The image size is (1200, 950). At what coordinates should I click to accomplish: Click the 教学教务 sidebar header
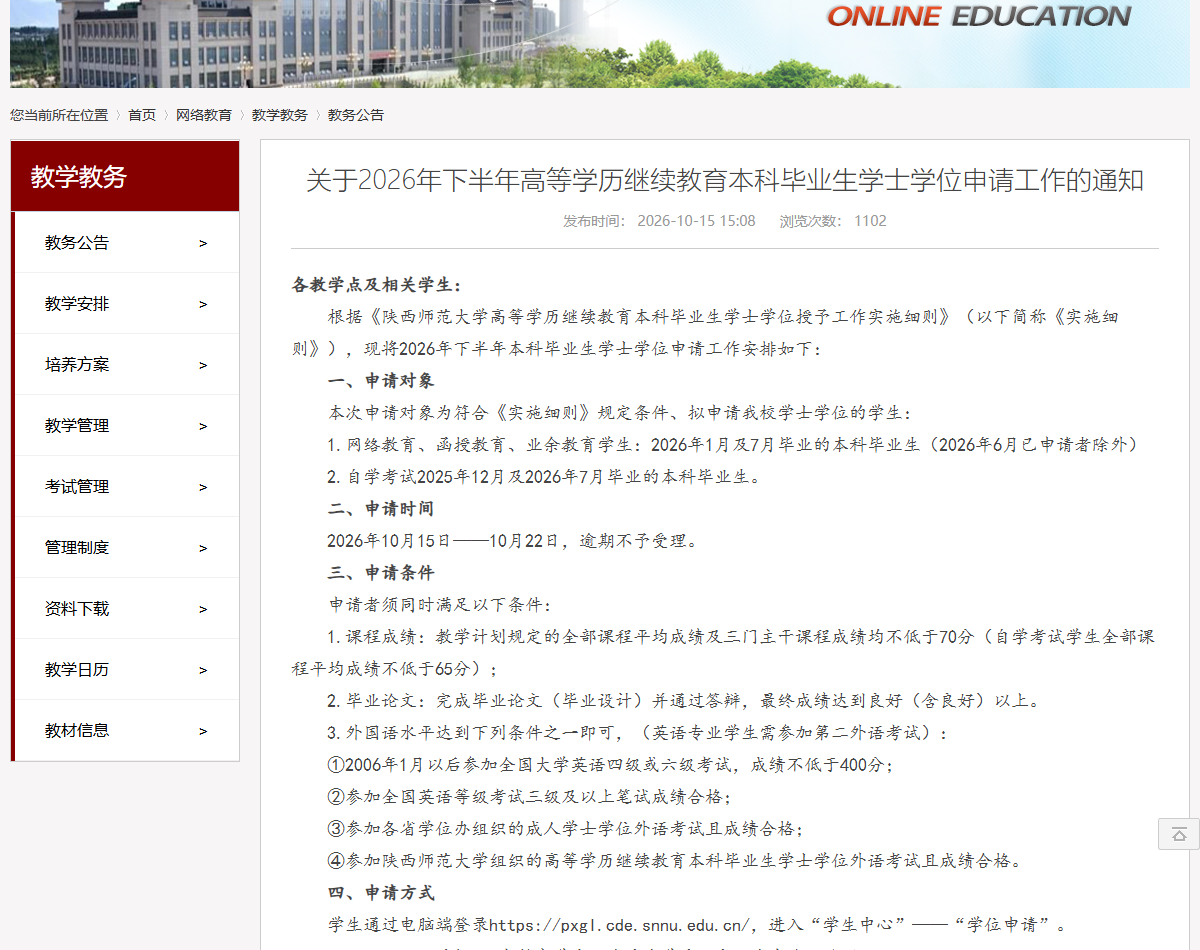pyautogui.click(x=125, y=176)
